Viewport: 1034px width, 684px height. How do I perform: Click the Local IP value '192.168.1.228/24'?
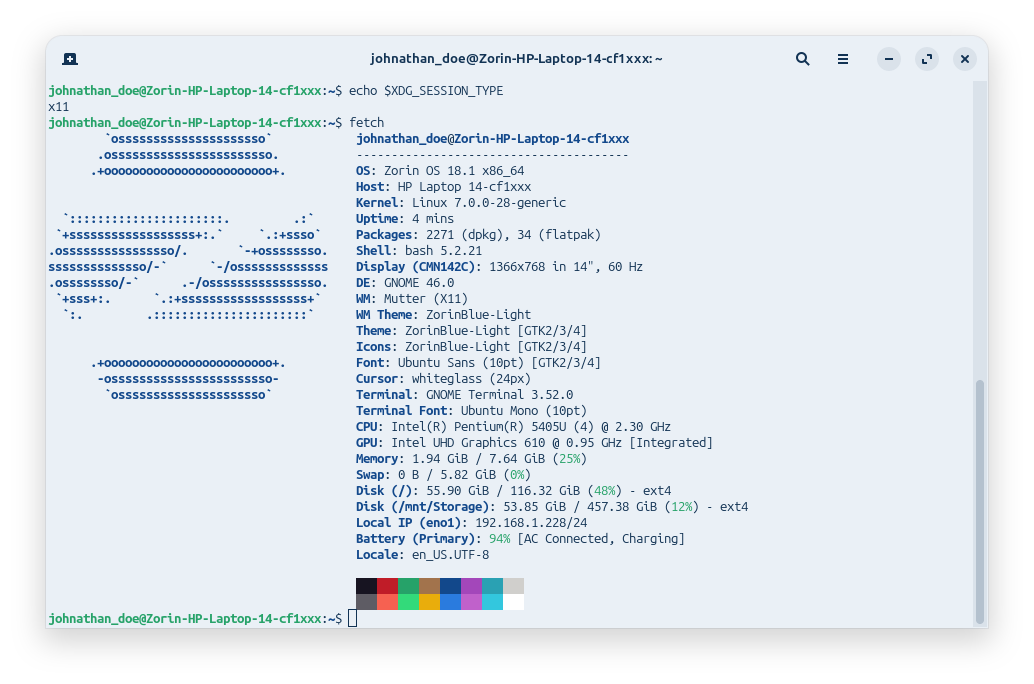(x=532, y=523)
